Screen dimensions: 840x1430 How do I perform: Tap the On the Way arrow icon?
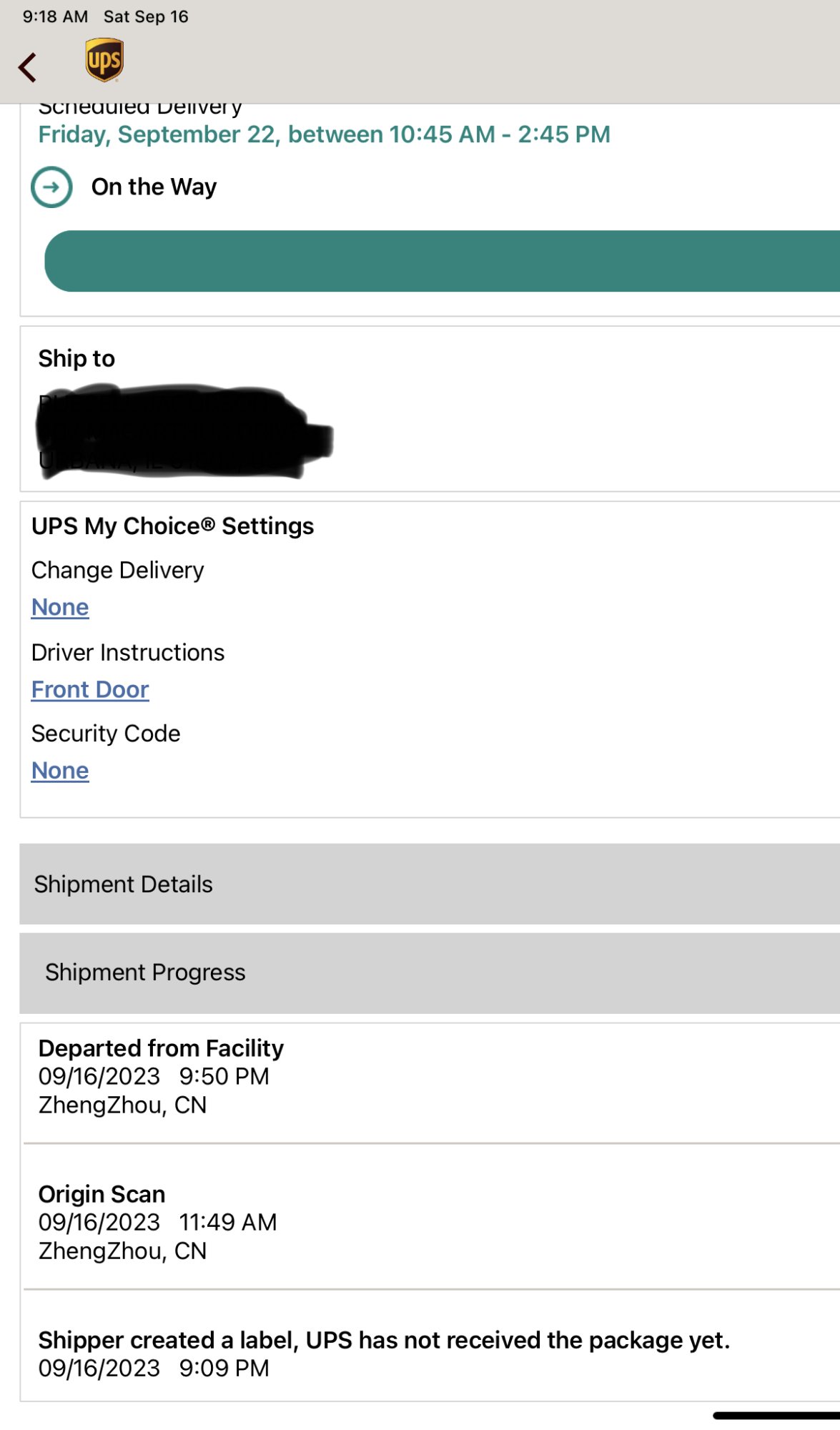tap(51, 187)
